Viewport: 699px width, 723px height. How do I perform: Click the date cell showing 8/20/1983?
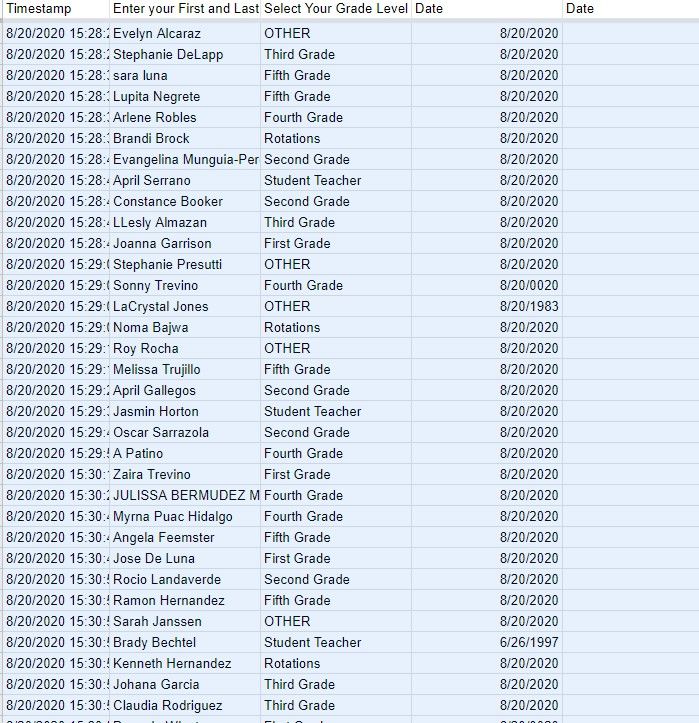tap(486, 306)
